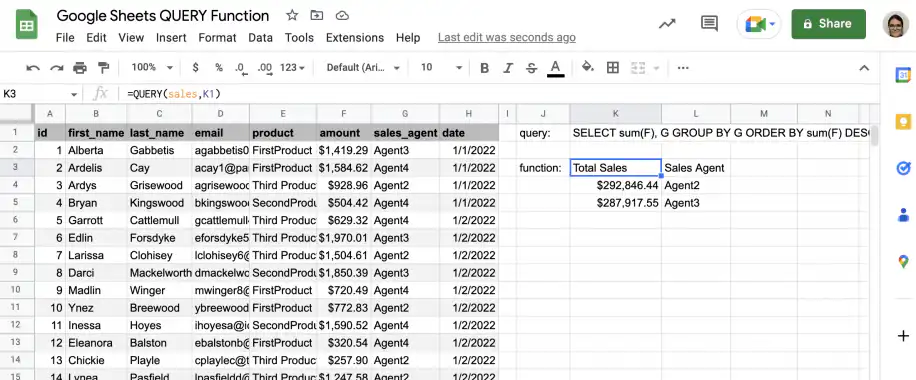The width and height of the screenshot is (916, 380).
Task: Format selected cells as percent
Action: tap(218, 68)
